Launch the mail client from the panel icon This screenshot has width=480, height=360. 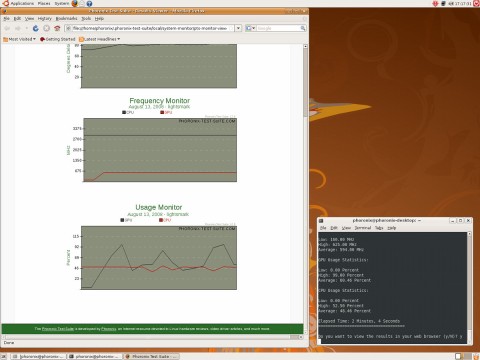click(x=82, y=3)
